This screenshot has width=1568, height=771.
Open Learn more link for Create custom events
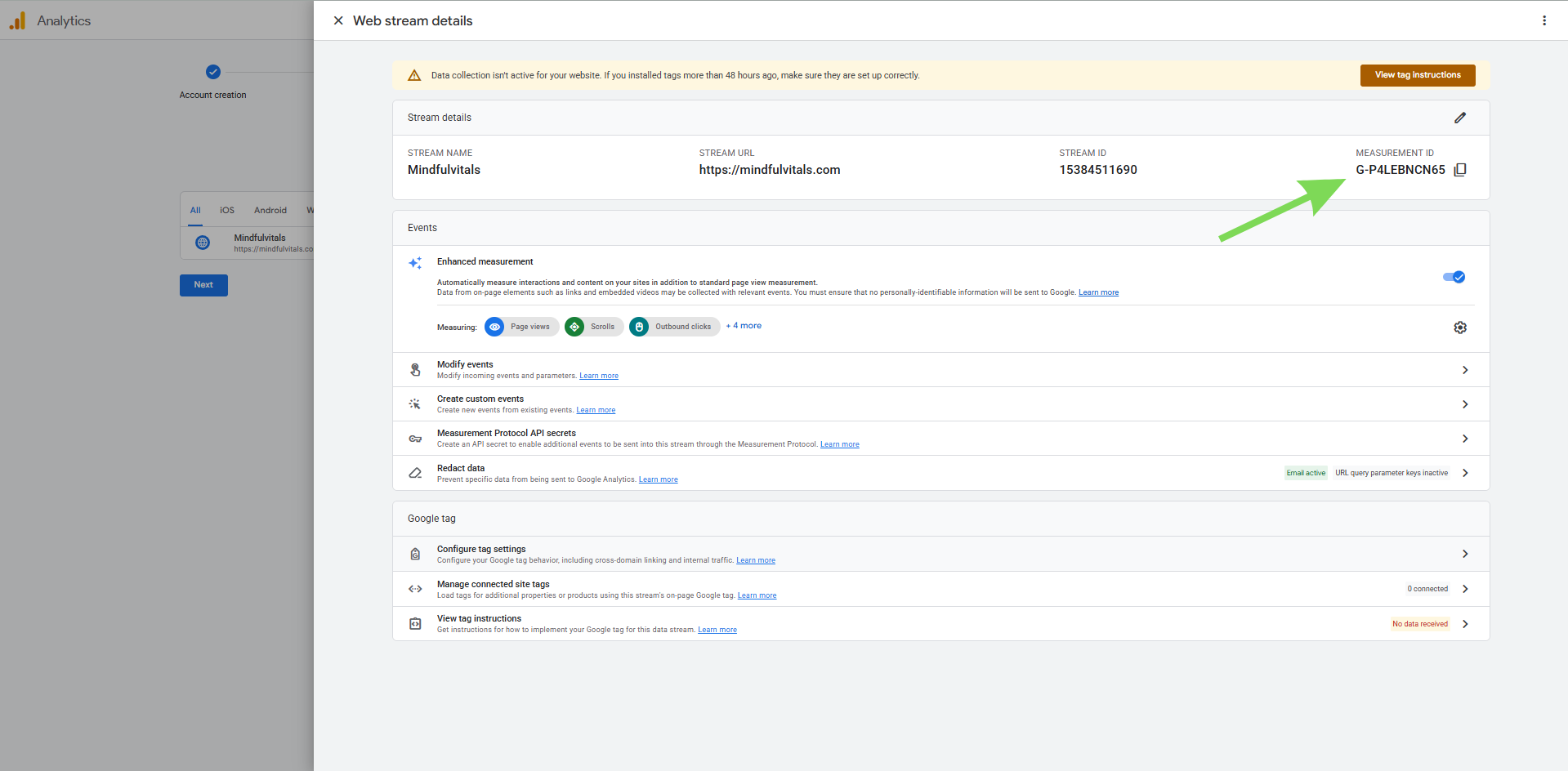[596, 410]
